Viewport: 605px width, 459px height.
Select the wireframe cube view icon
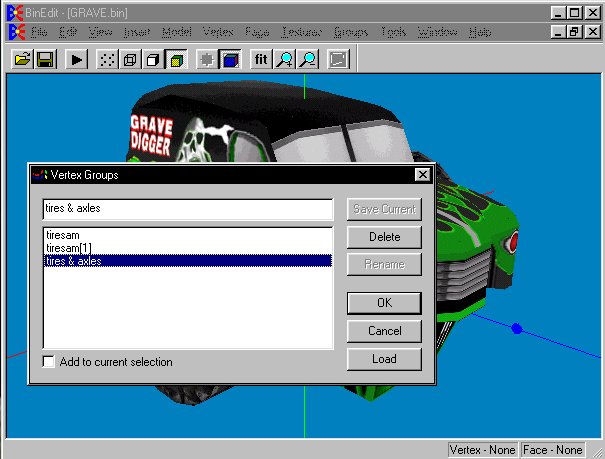tap(130, 60)
